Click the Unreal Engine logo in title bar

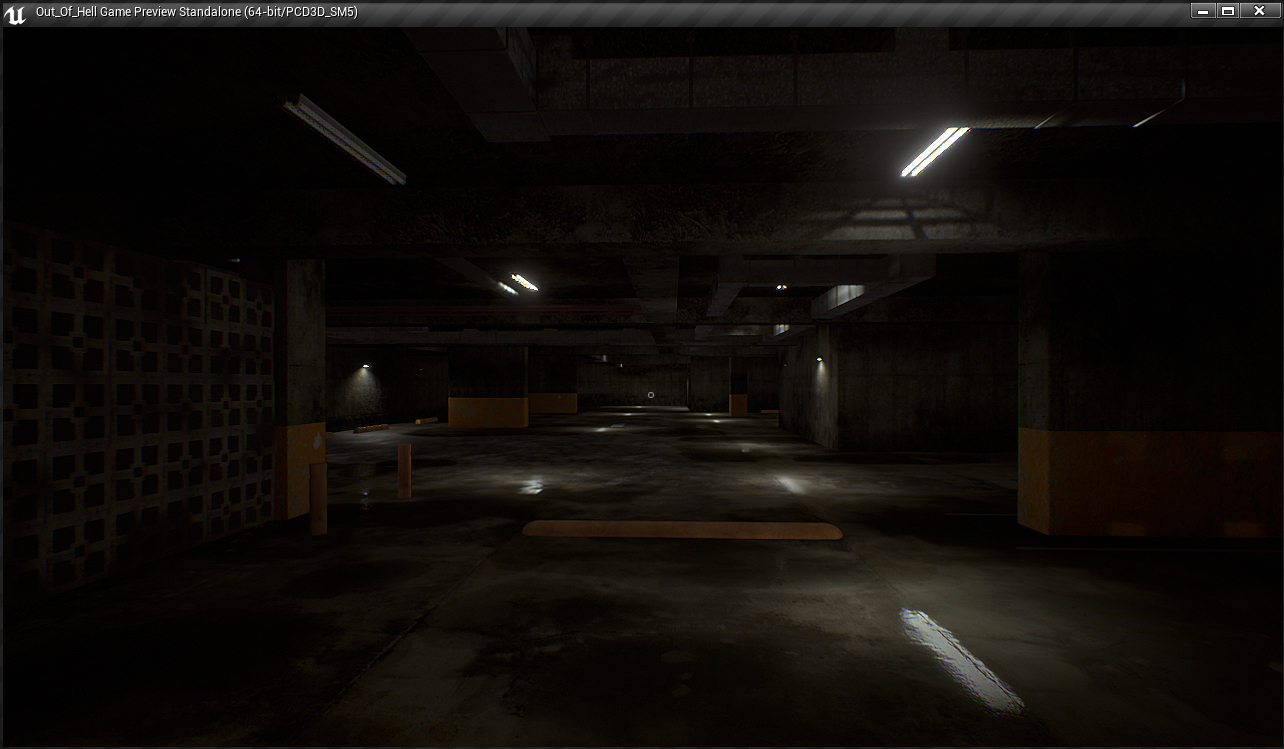point(14,13)
